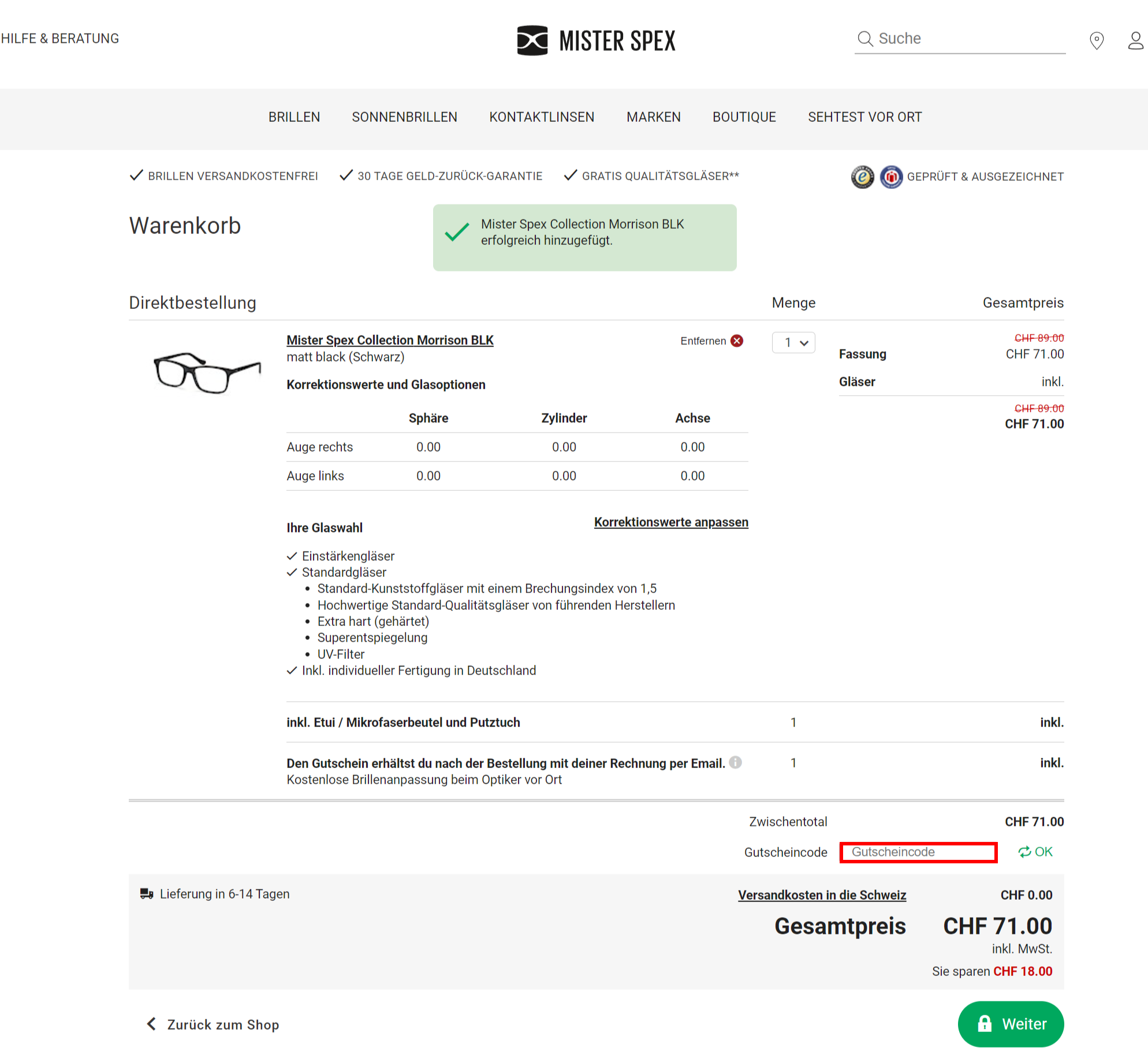Open the KONTAKTLINSEN menu

542,117
